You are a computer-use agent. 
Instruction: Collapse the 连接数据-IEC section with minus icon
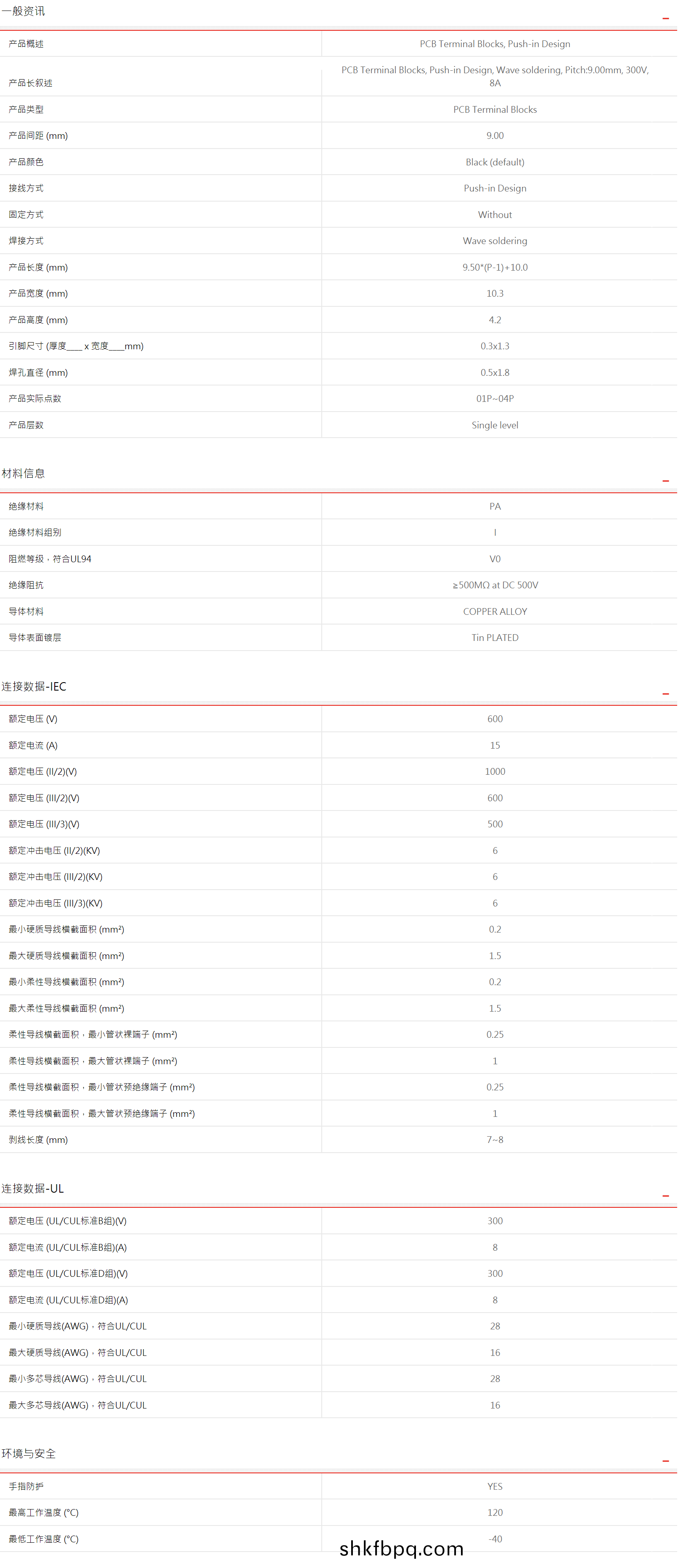pos(665,694)
